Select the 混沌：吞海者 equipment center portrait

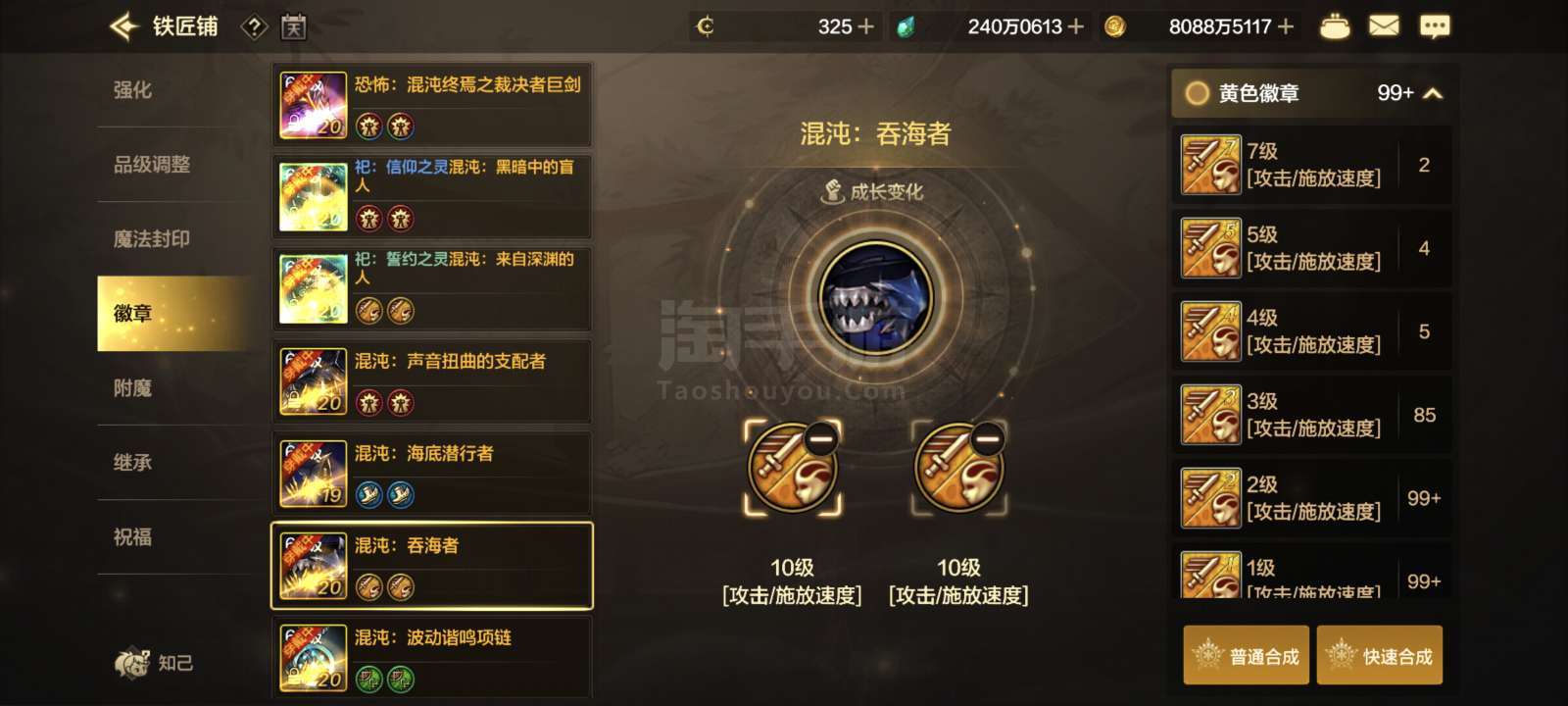click(876, 298)
